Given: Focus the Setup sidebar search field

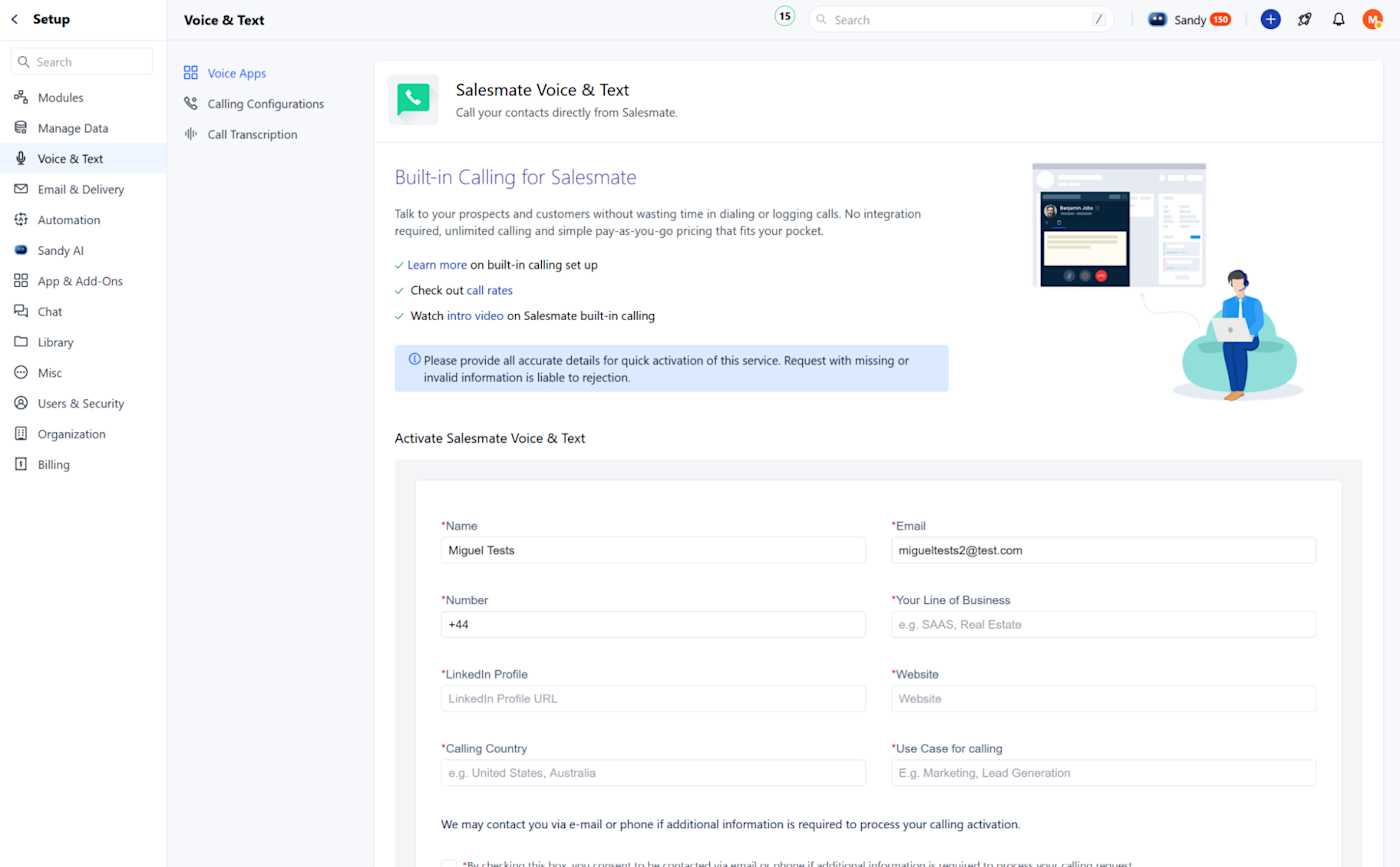Looking at the screenshot, I should coord(82,61).
